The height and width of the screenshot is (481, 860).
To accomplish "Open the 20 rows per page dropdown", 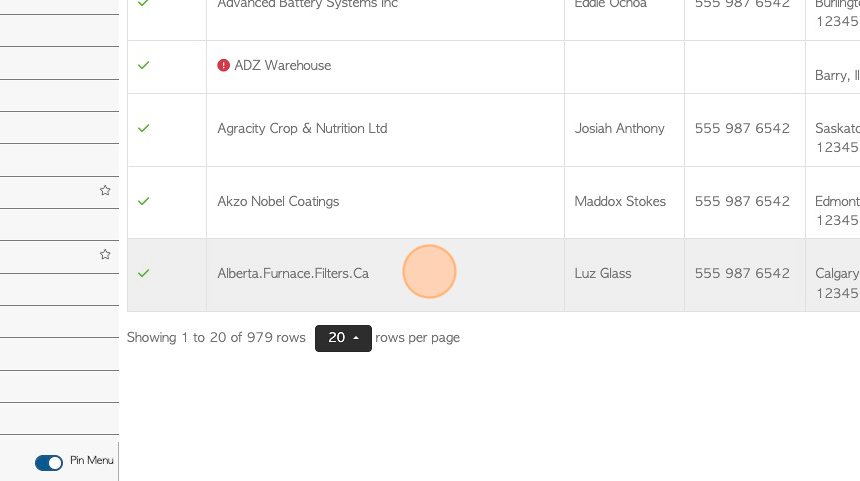I will tap(343, 338).
